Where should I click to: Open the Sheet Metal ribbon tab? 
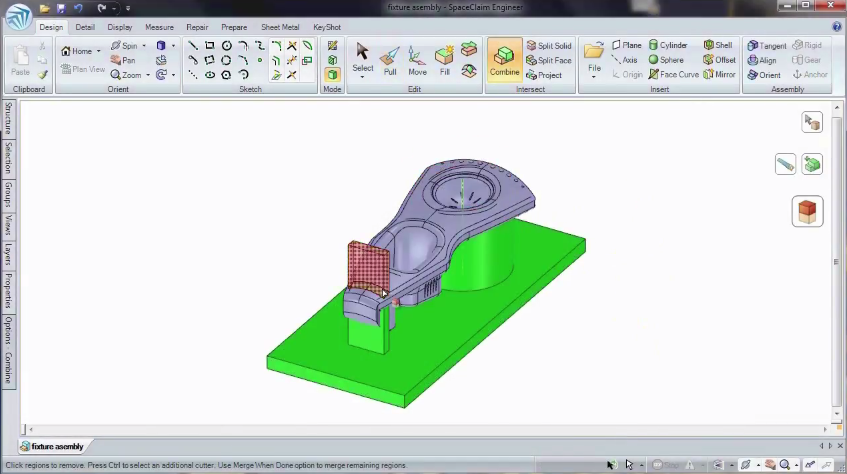[279, 27]
